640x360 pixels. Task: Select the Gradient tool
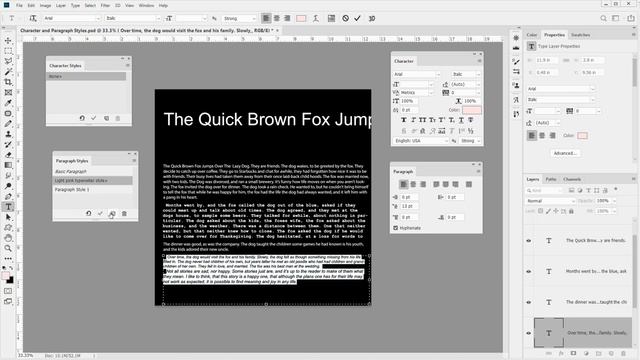click(x=8, y=165)
